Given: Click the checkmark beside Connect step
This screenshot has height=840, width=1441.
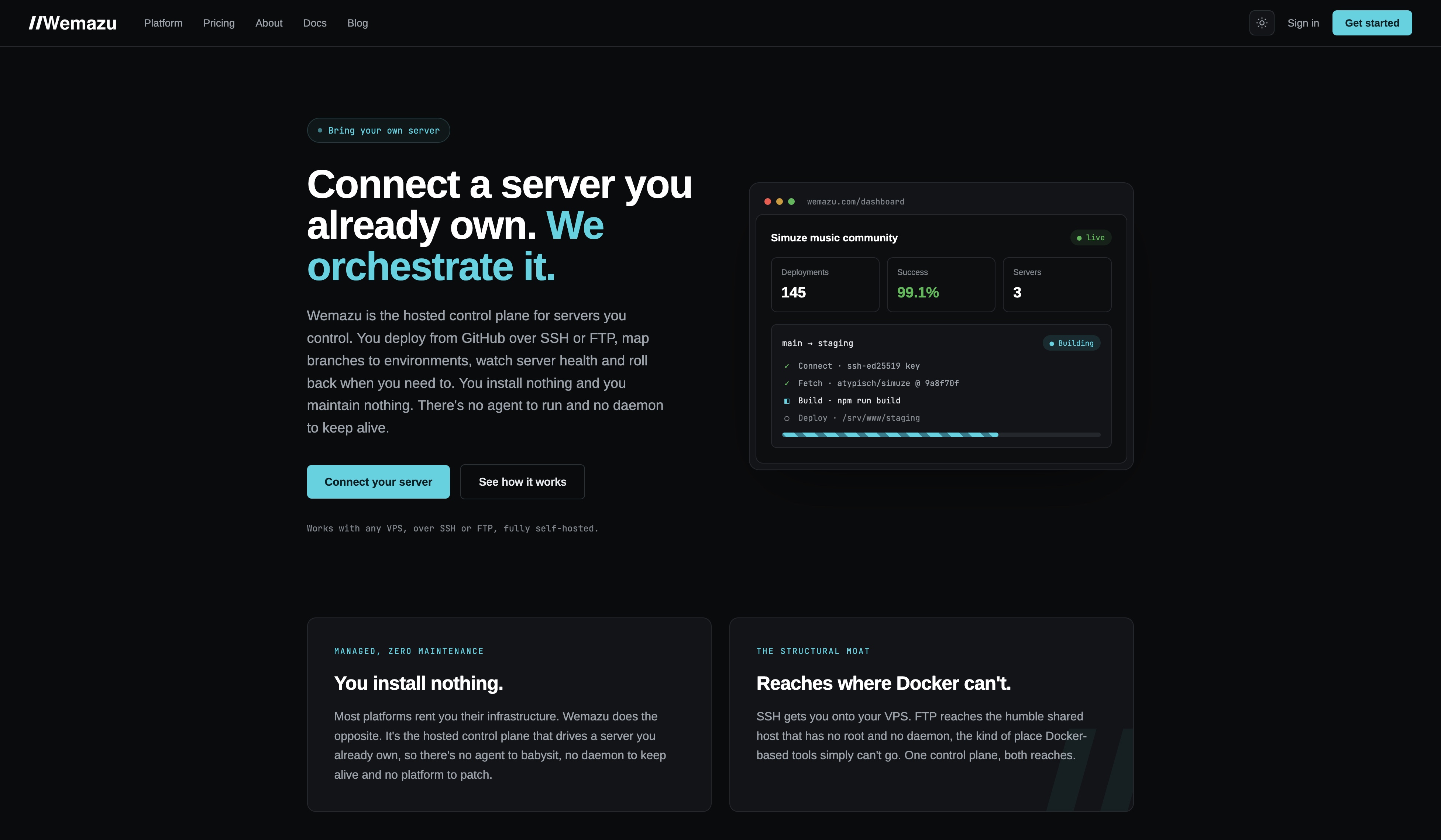Looking at the screenshot, I should pyautogui.click(x=787, y=366).
